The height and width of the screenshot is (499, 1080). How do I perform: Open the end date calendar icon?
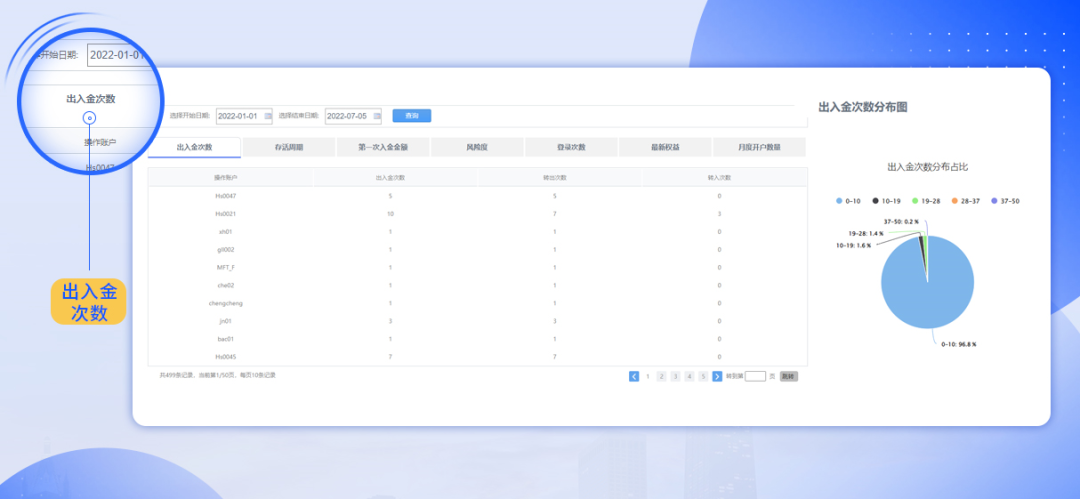(376, 116)
